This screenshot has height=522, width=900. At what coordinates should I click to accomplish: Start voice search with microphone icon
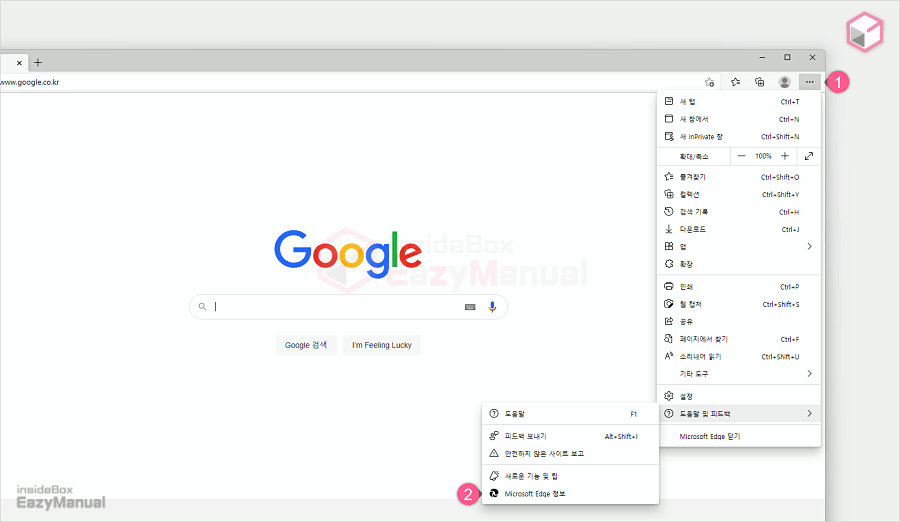coord(492,307)
